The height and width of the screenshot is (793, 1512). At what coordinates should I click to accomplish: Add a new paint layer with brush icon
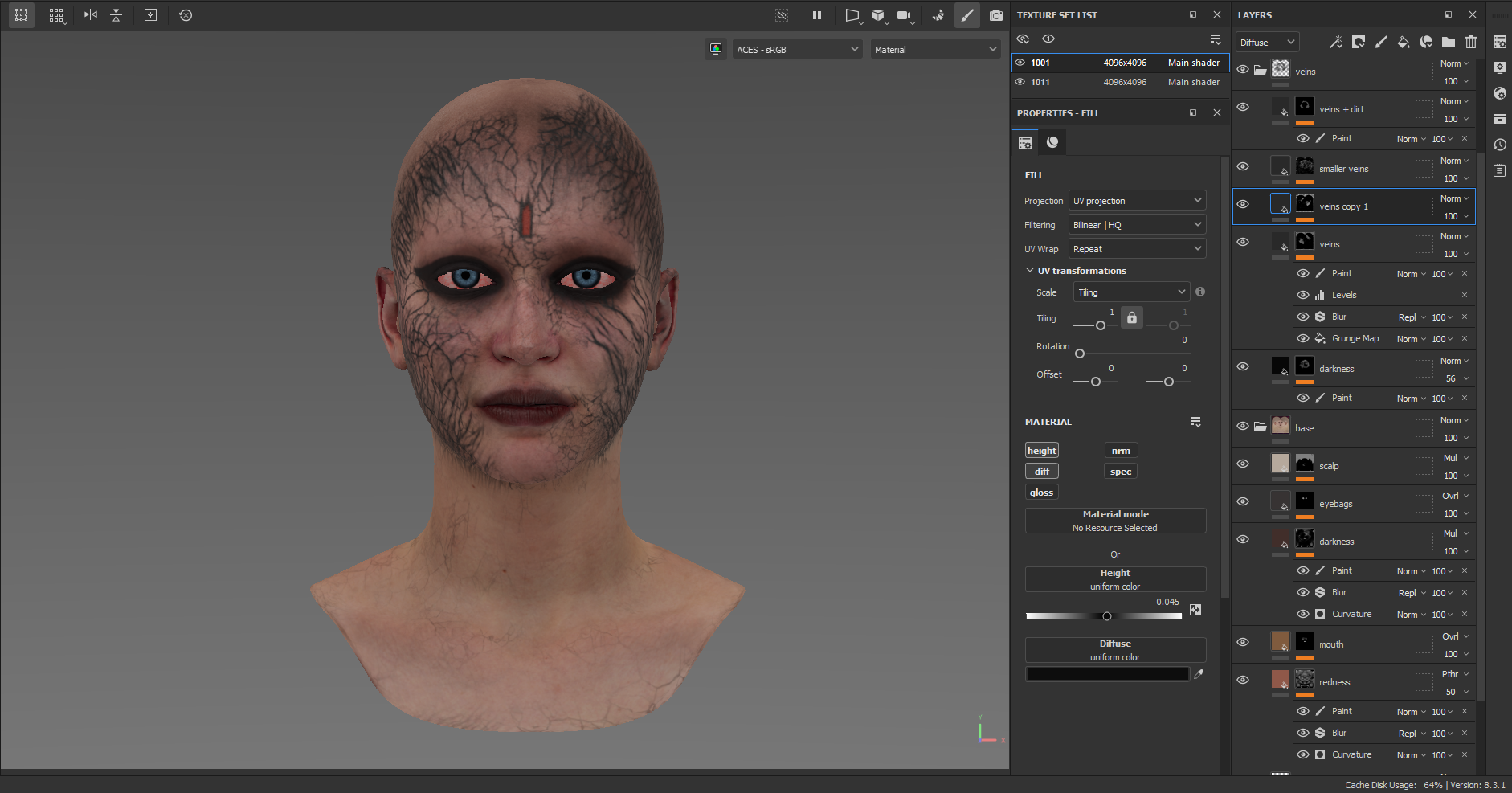coord(1380,42)
